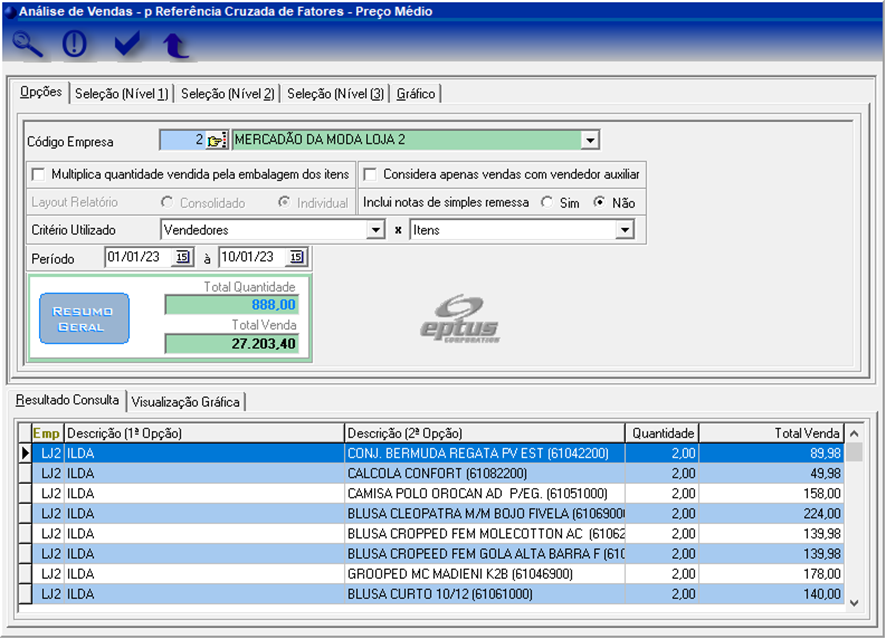Click the app icon in title bar
The height and width of the screenshot is (639, 886).
10,11
